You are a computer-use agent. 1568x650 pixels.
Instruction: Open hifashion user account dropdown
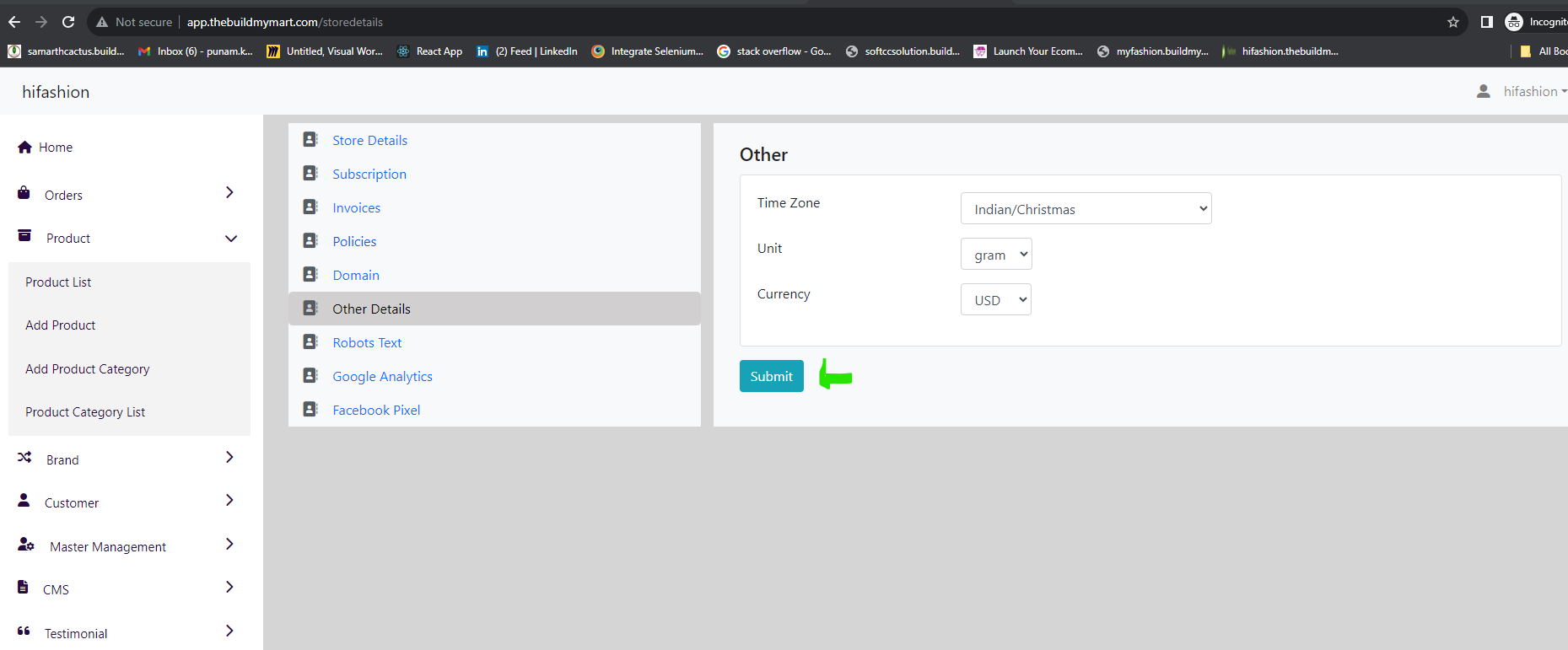(x=1534, y=91)
